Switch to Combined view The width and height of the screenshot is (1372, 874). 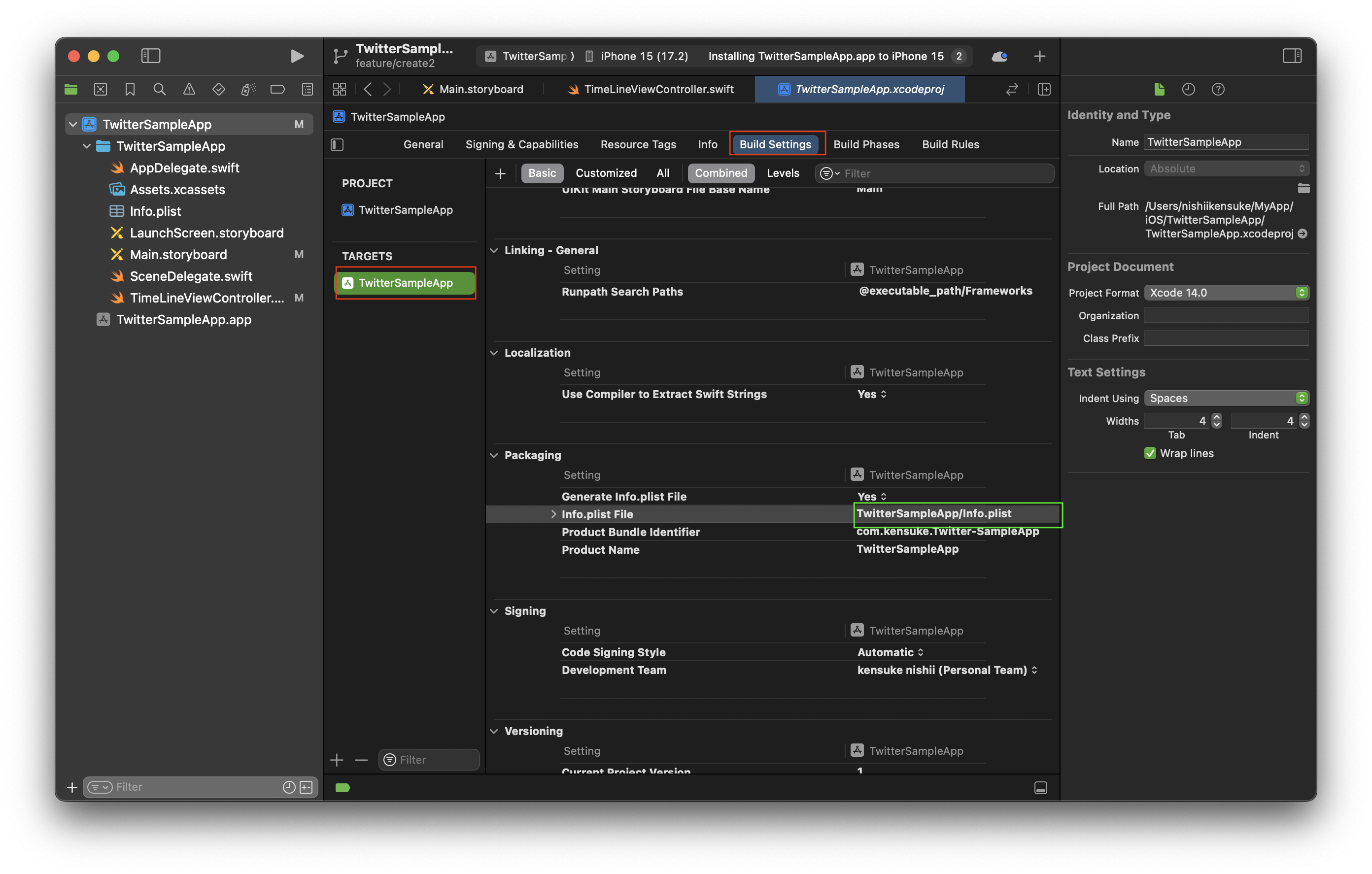721,173
